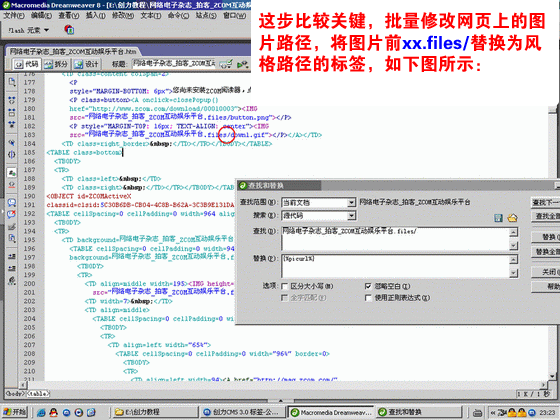Image resolution: width=560 pixels, height=420 pixels.
Task: Select the <table> tag in tag selector
Action: pos(38,394)
